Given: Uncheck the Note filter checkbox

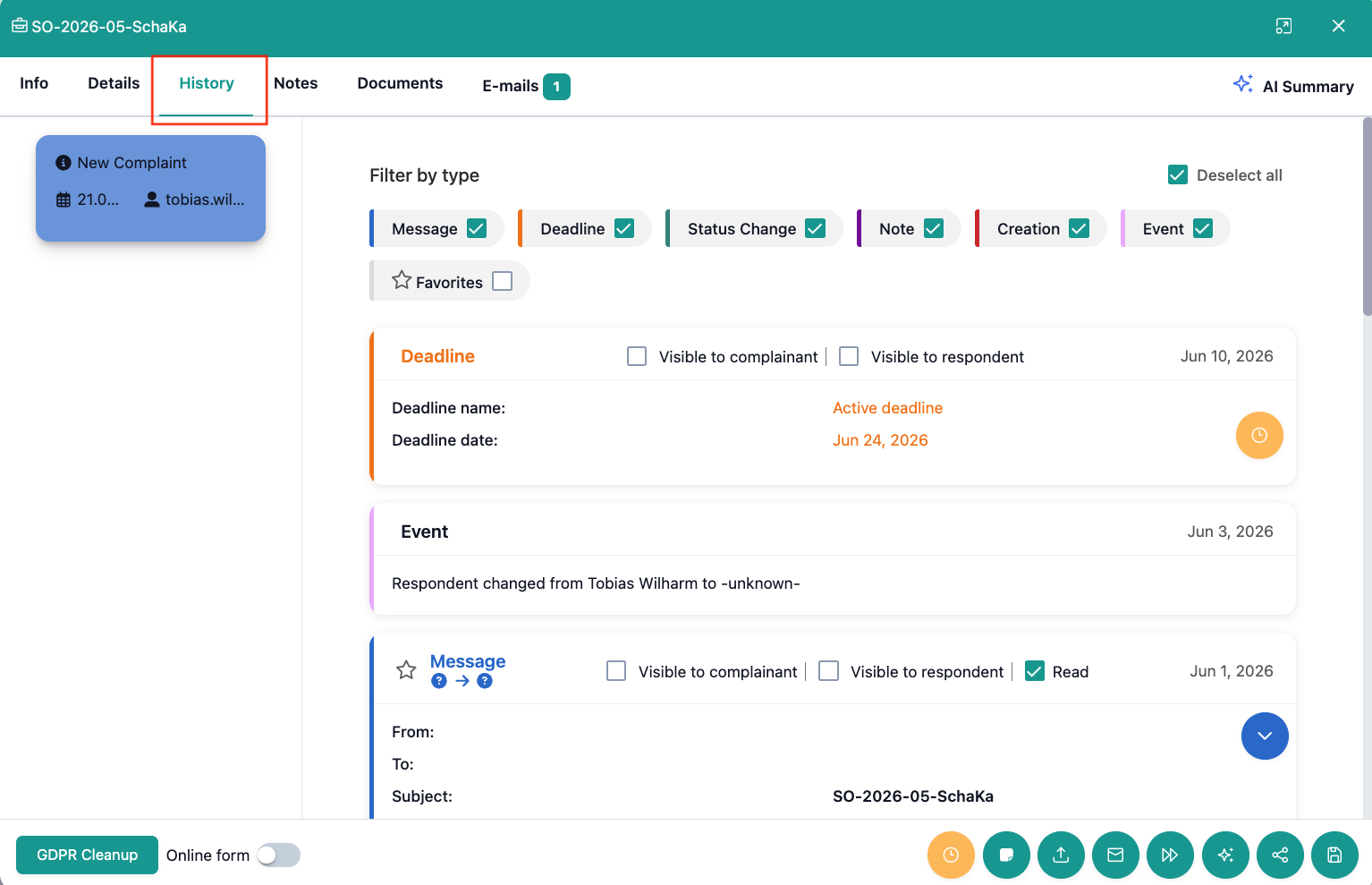Looking at the screenshot, I should [x=934, y=228].
